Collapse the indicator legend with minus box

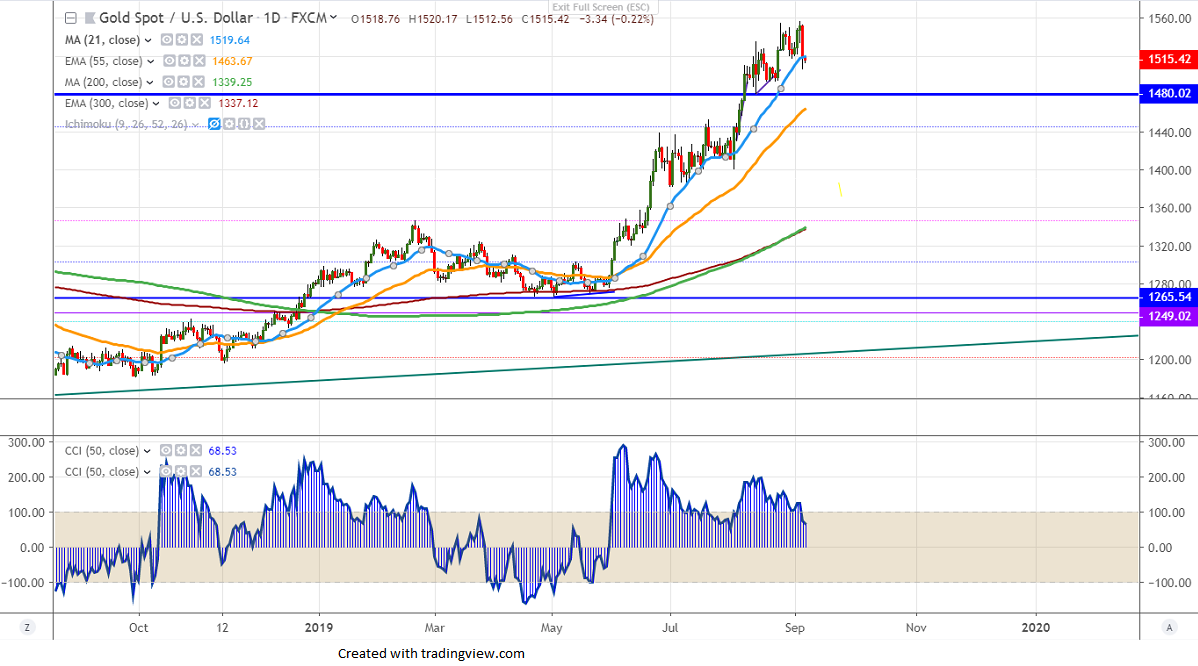click(70, 18)
